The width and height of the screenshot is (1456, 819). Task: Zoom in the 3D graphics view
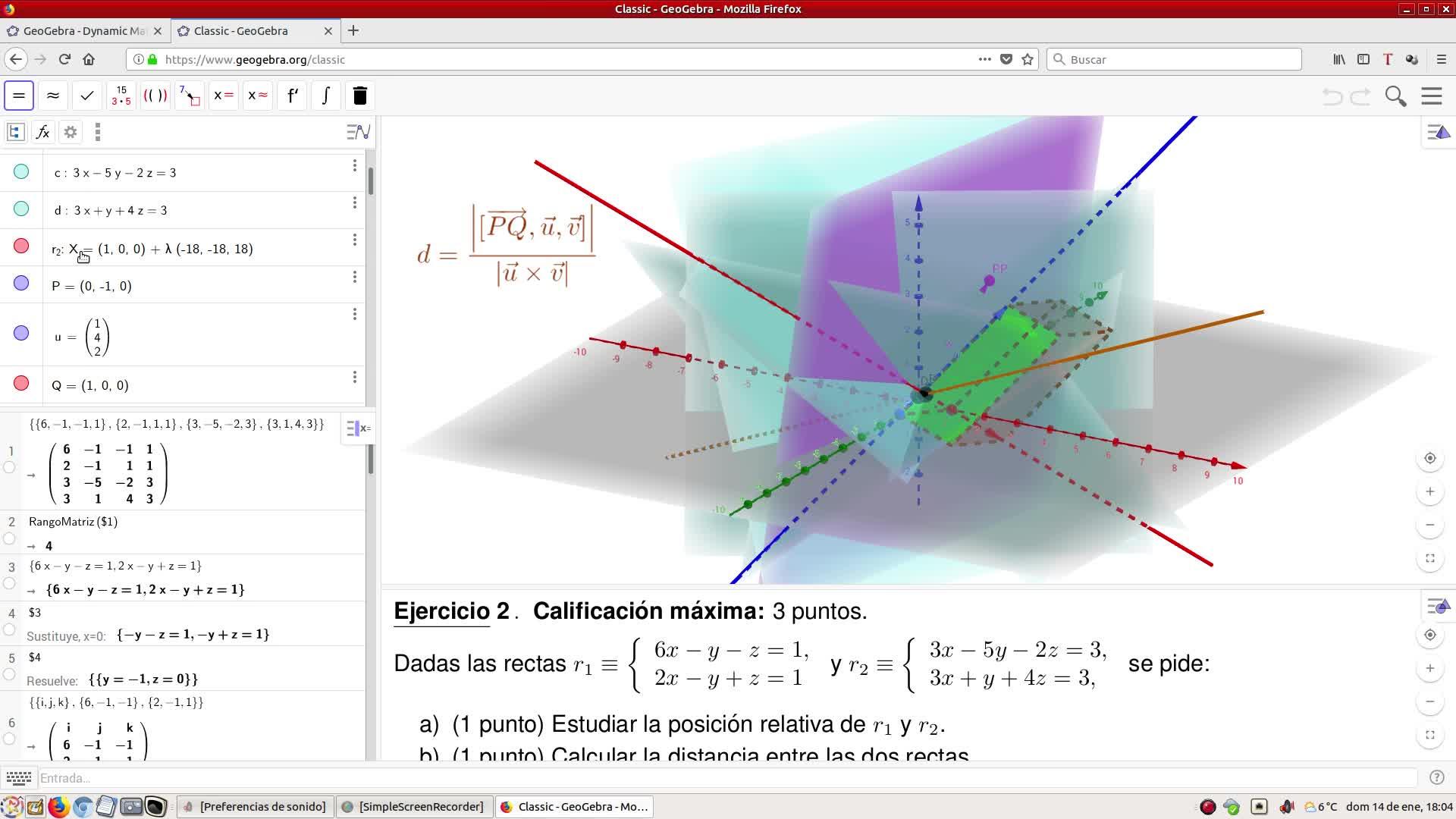(x=1429, y=491)
